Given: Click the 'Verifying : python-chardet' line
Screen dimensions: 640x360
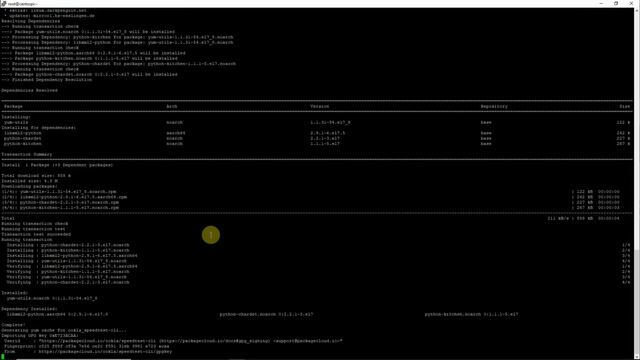Looking at the screenshot, I should [68, 282].
